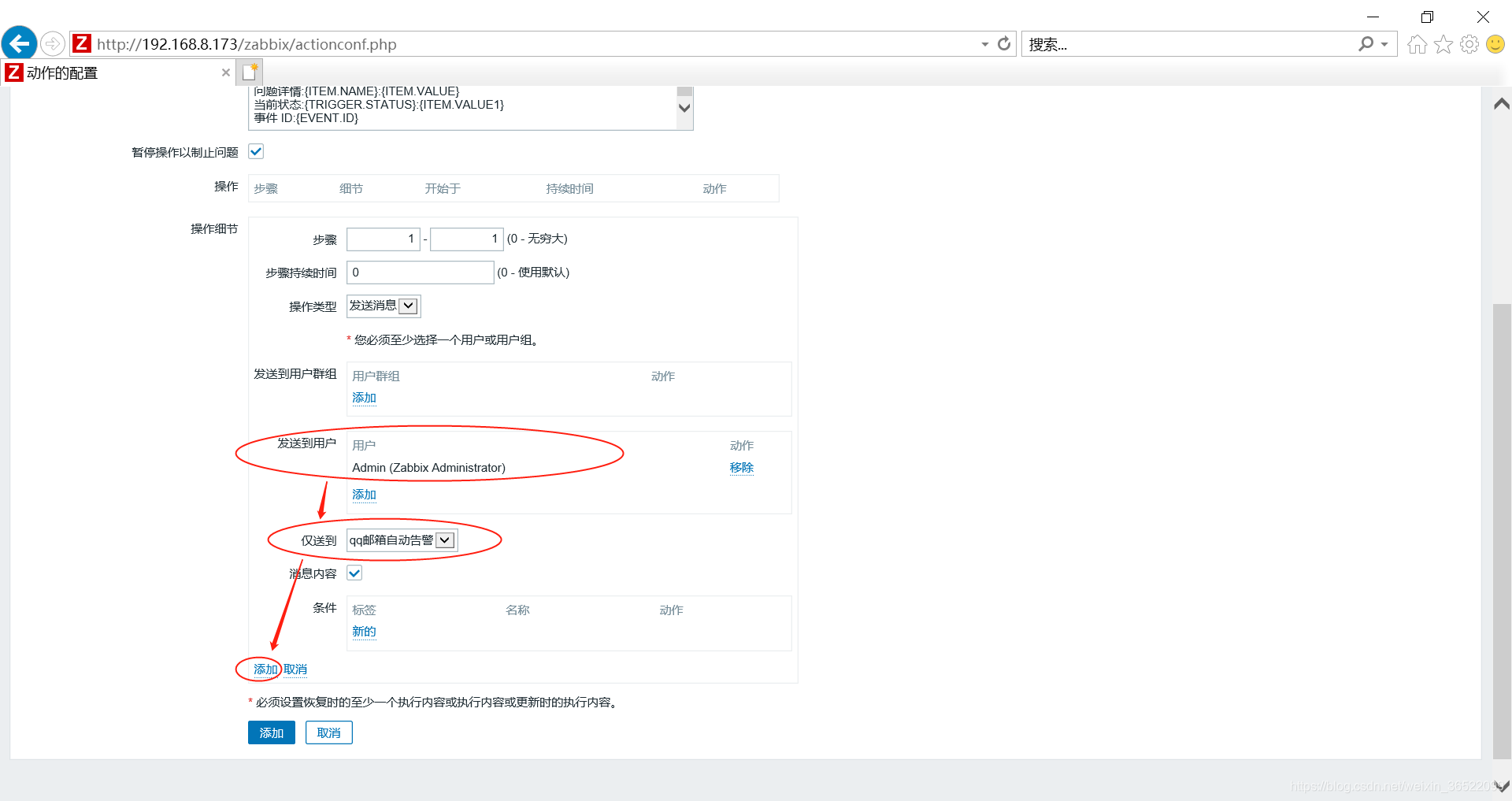The width and height of the screenshot is (1512, 801).
Task: Click the search magnifier icon
Action: coord(1366,44)
